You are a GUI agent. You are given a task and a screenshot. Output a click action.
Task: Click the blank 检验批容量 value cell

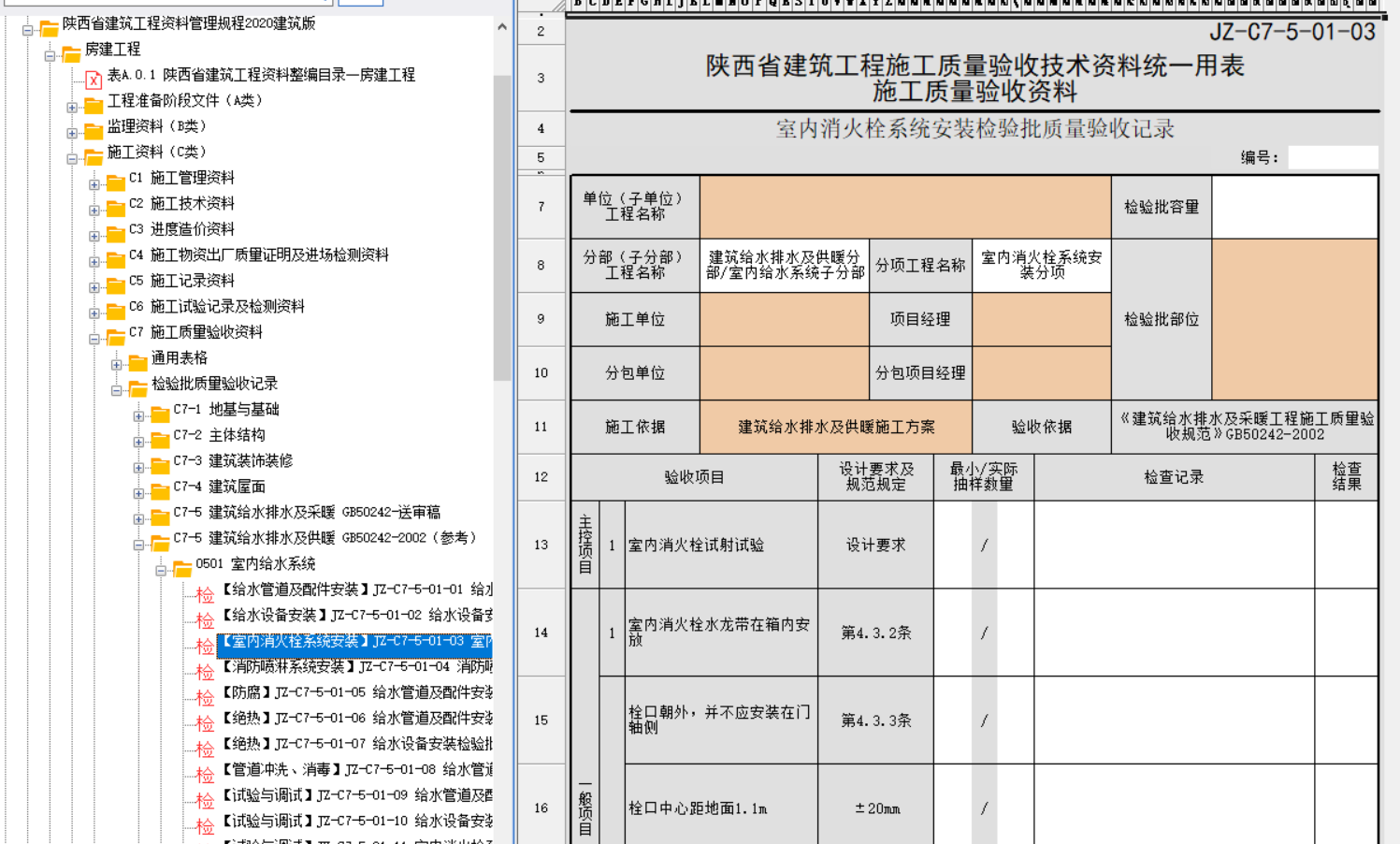click(x=1294, y=207)
